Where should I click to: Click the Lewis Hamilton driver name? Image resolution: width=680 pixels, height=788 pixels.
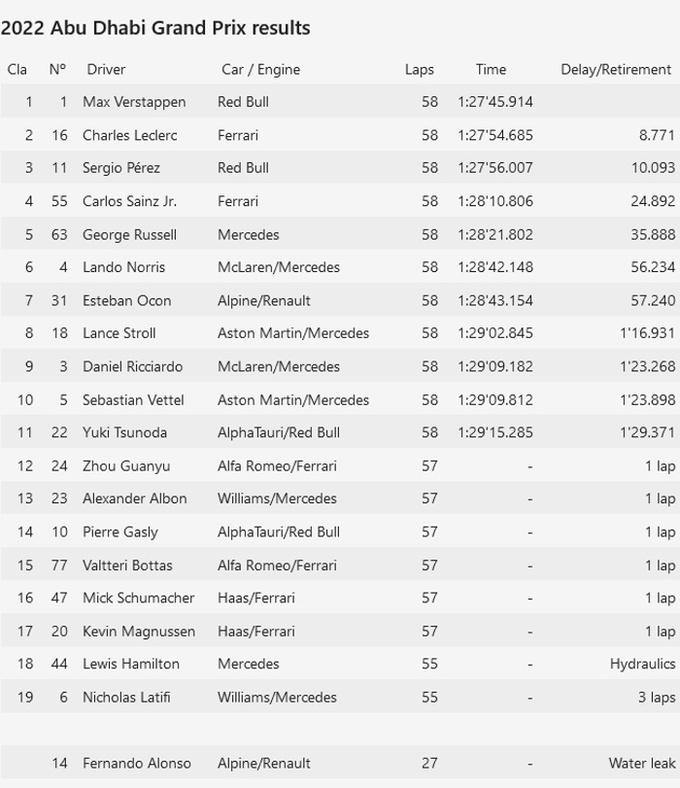pos(131,664)
